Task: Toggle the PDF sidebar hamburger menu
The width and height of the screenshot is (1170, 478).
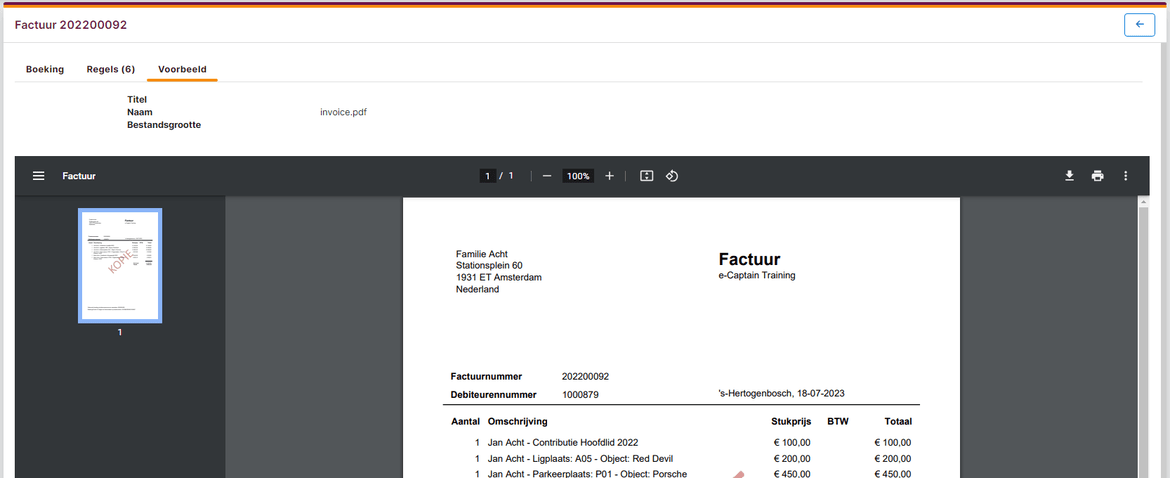Action: (x=39, y=176)
